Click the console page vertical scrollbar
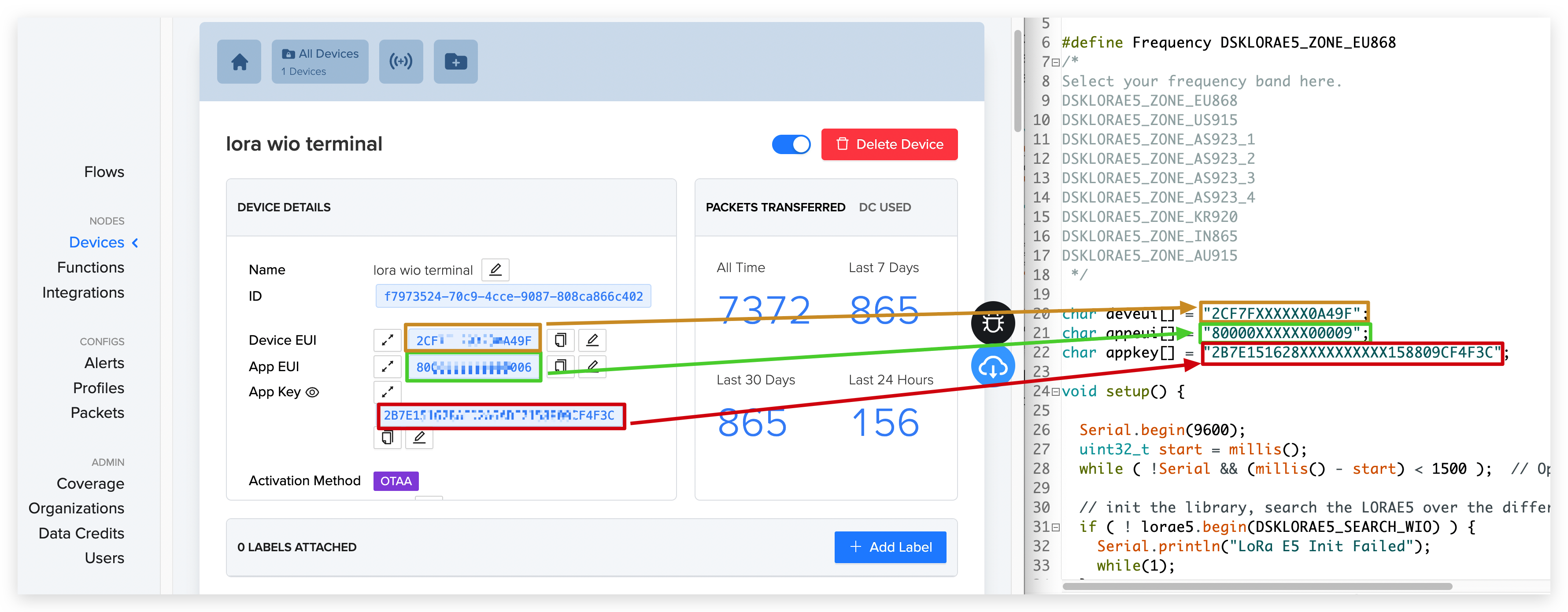Screen dimensions: 1568x612 coord(1017,81)
